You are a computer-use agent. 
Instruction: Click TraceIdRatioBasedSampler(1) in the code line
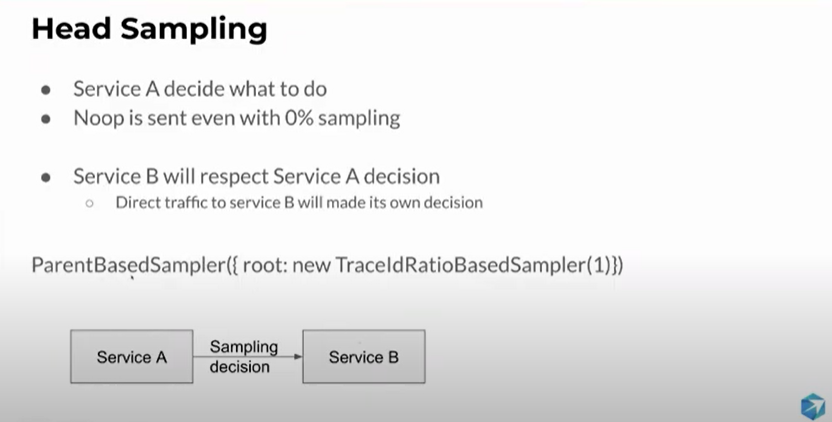[x=473, y=264]
